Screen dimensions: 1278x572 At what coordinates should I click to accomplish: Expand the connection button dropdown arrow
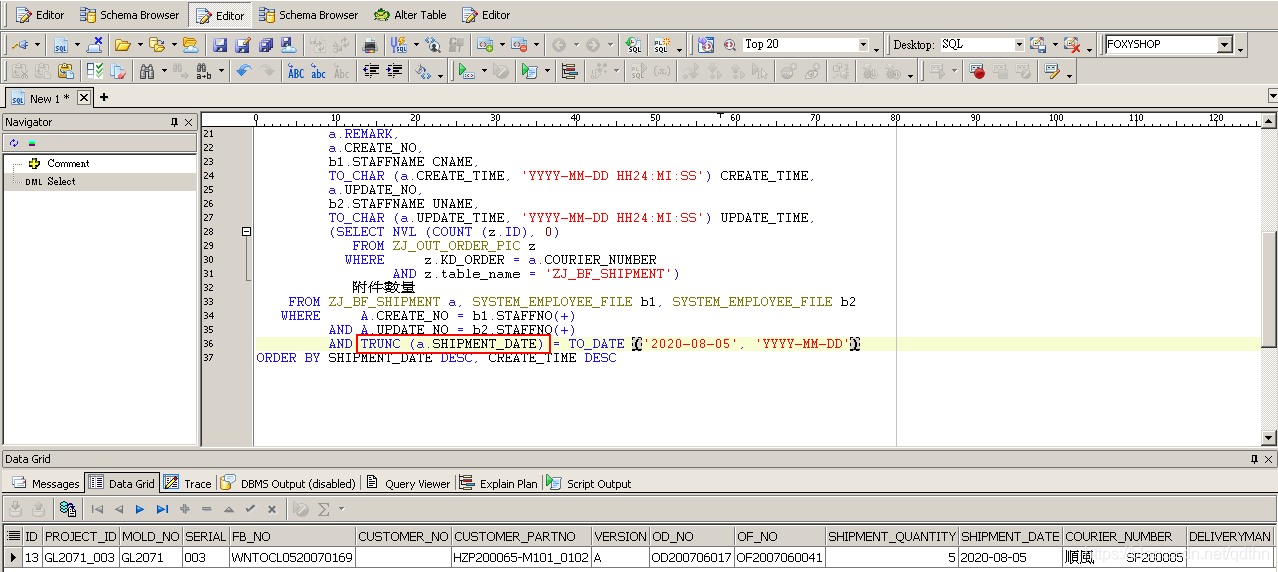click(39, 45)
